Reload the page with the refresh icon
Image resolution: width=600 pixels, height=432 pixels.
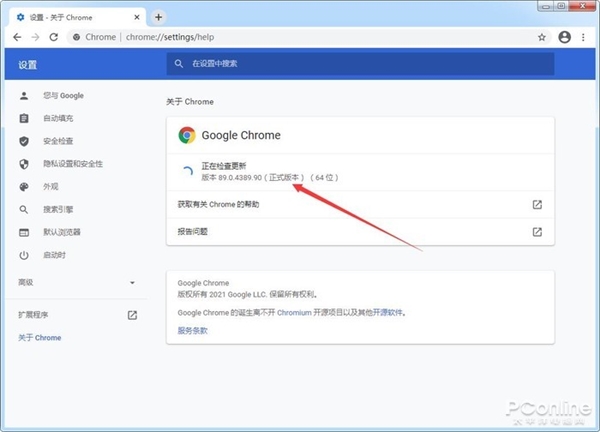coord(54,37)
